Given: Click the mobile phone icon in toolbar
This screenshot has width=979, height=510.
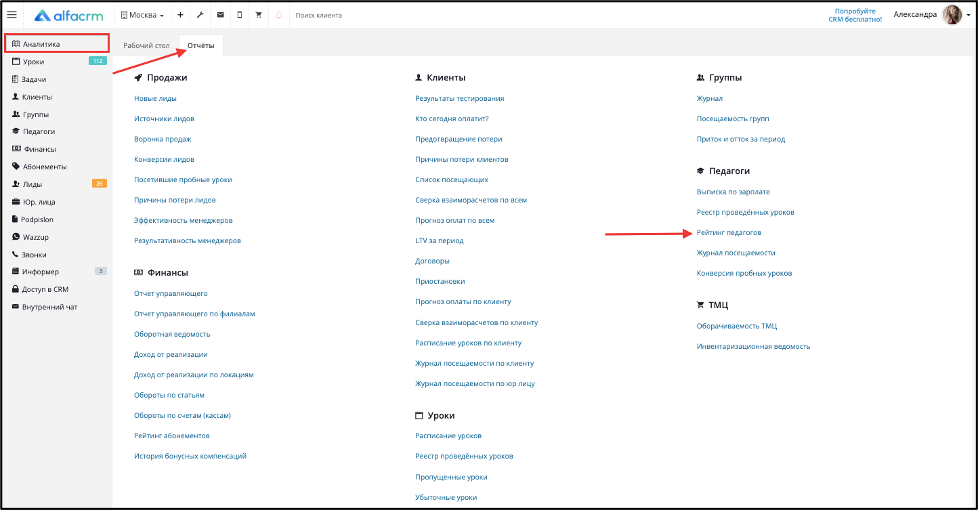Looking at the screenshot, I should 240,15.
